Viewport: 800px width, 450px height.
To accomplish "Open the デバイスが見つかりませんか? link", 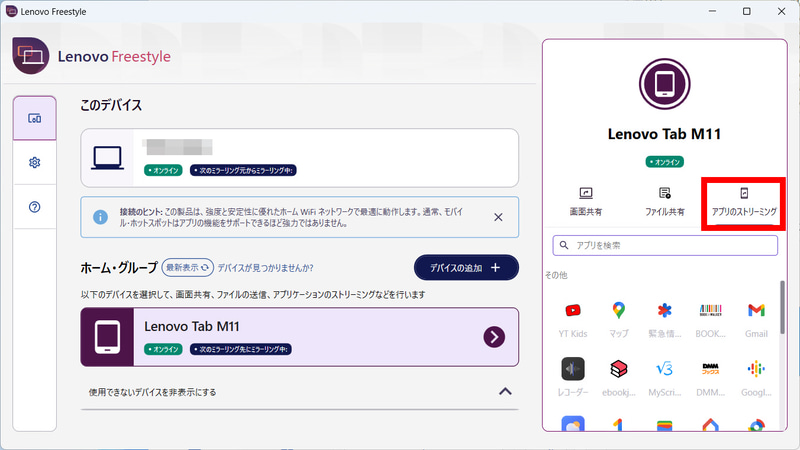I will pyautogui.click(x=265, y=268).
